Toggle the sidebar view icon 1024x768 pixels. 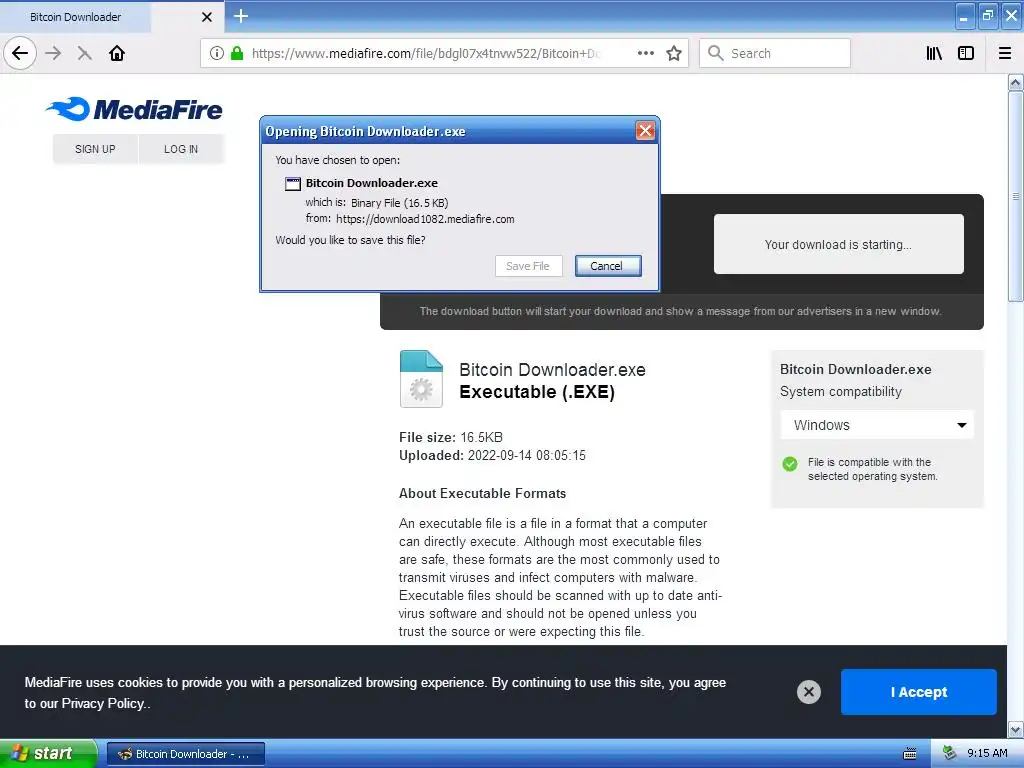tap(966, 53)
